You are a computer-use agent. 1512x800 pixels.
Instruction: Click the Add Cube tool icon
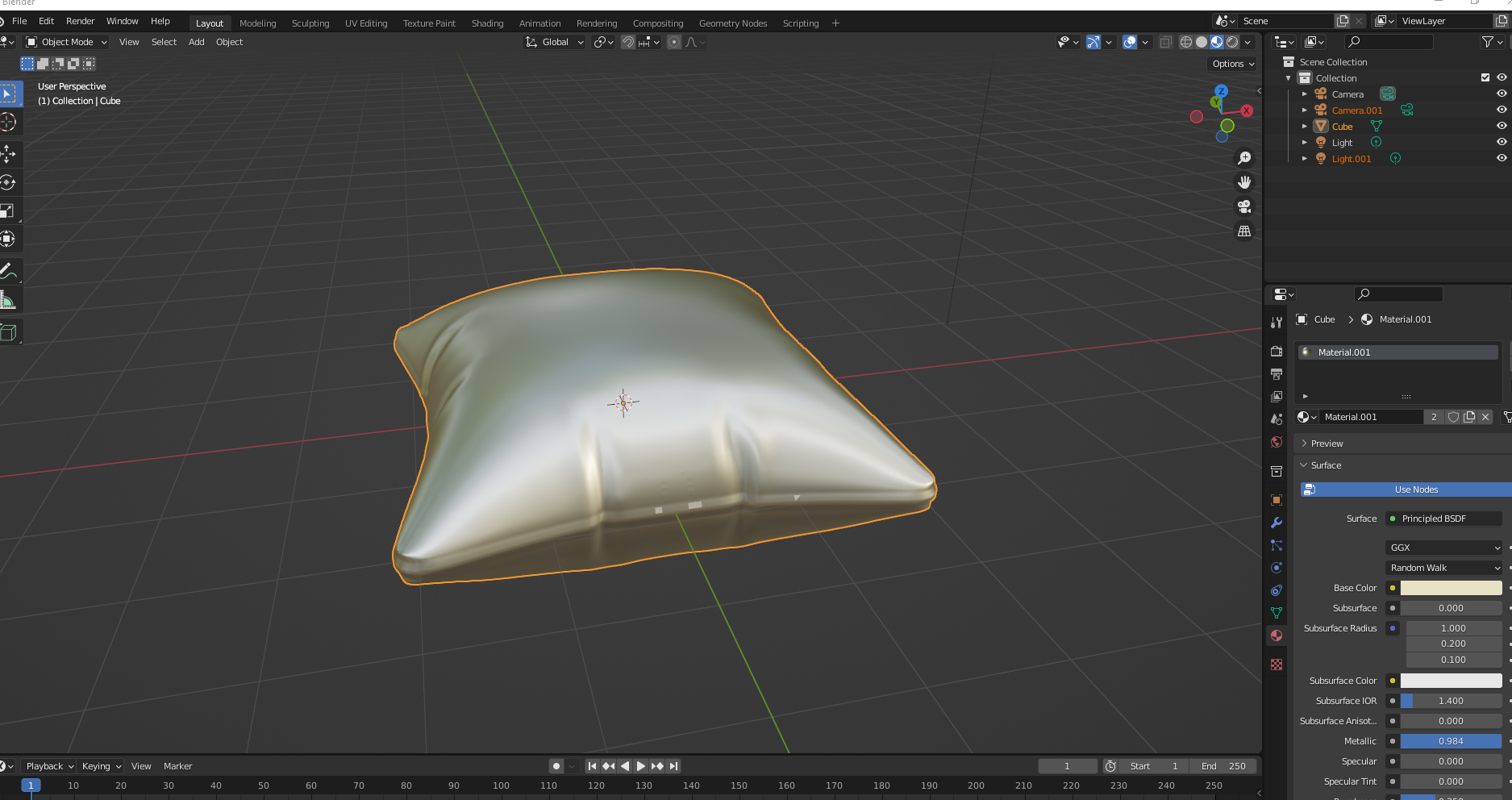[x=8, y=332]
